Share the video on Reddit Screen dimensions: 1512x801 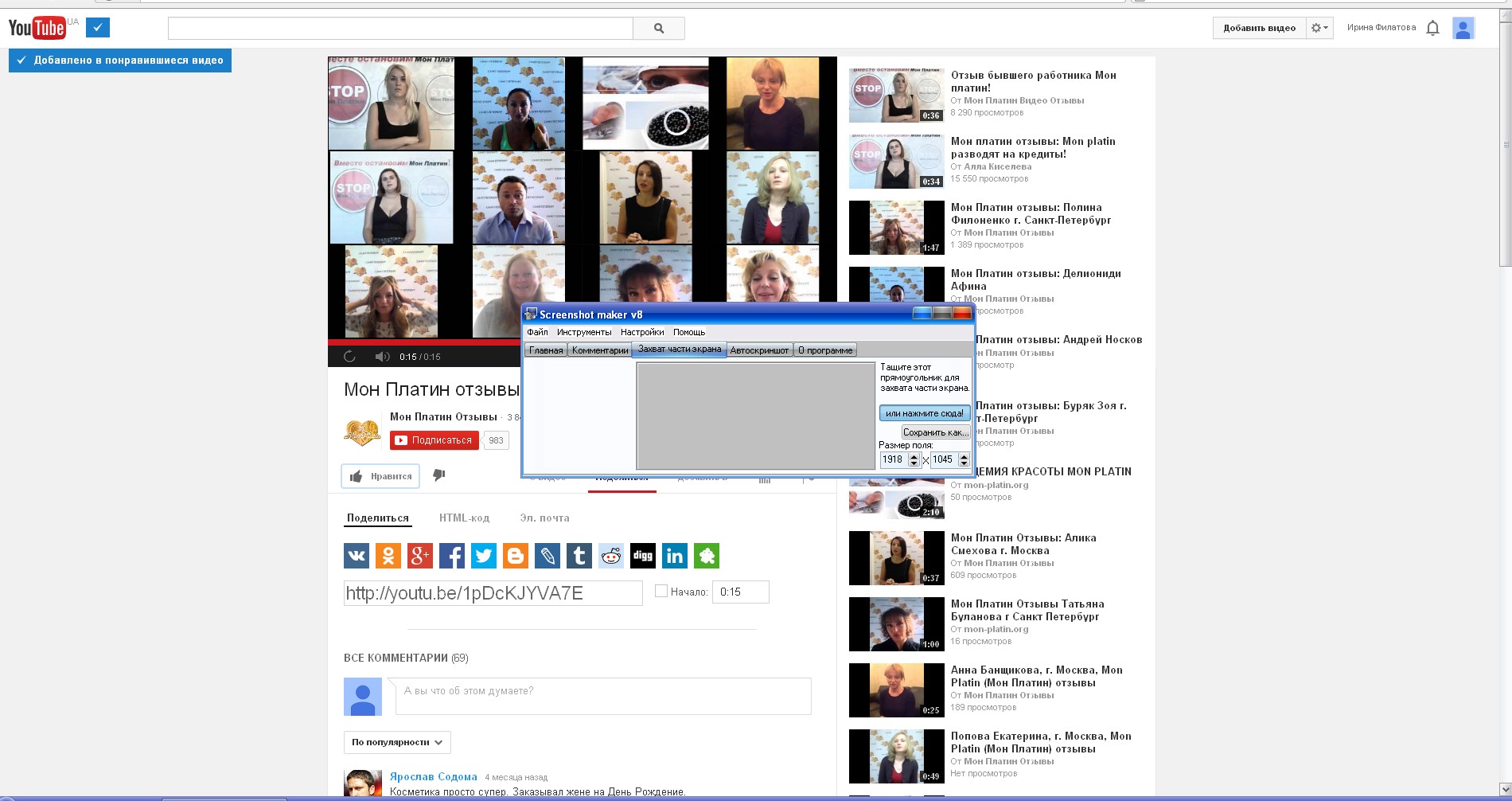(611, 556)
